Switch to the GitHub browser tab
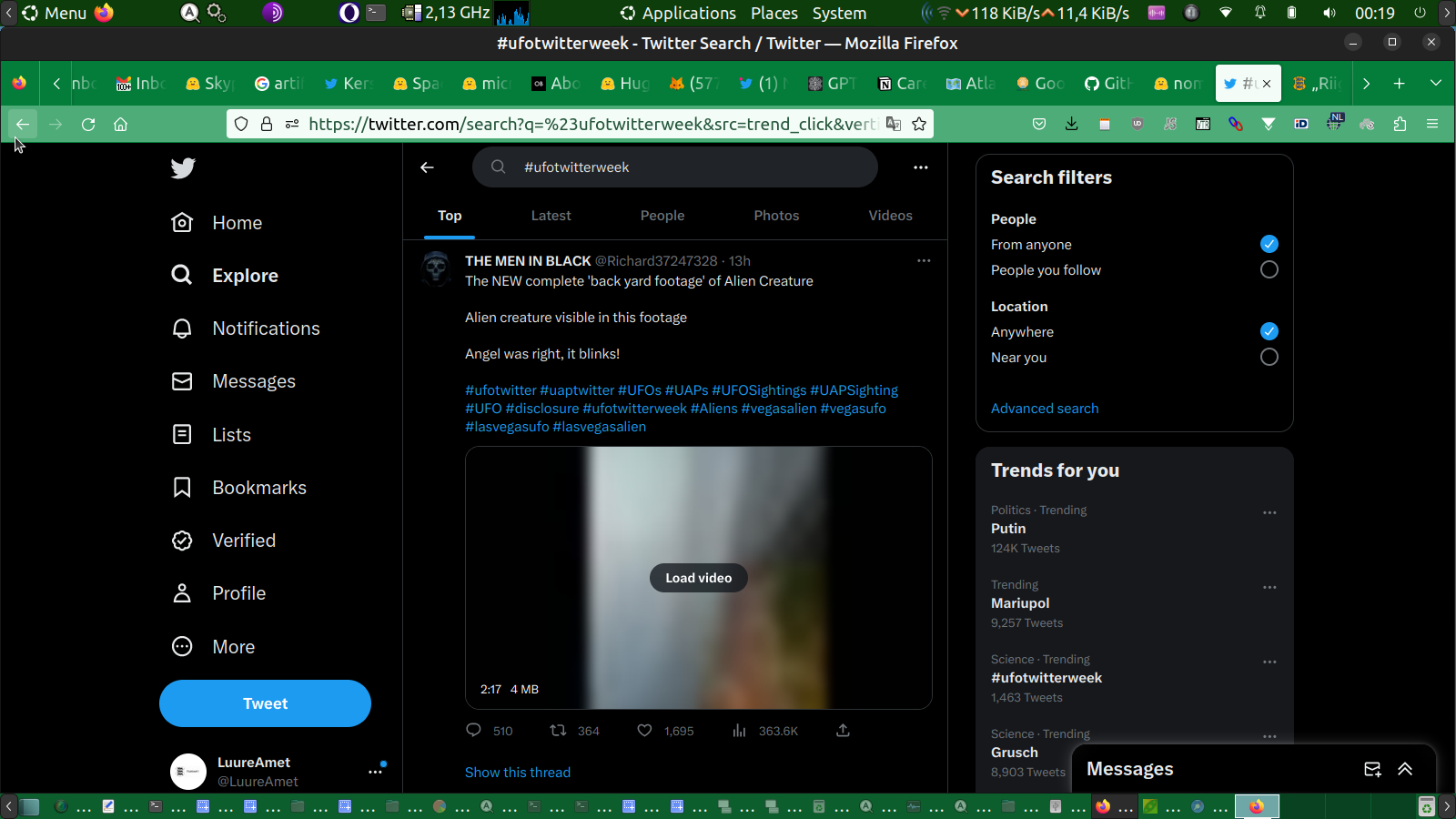1456x819 pixels. click(1107, 84)
